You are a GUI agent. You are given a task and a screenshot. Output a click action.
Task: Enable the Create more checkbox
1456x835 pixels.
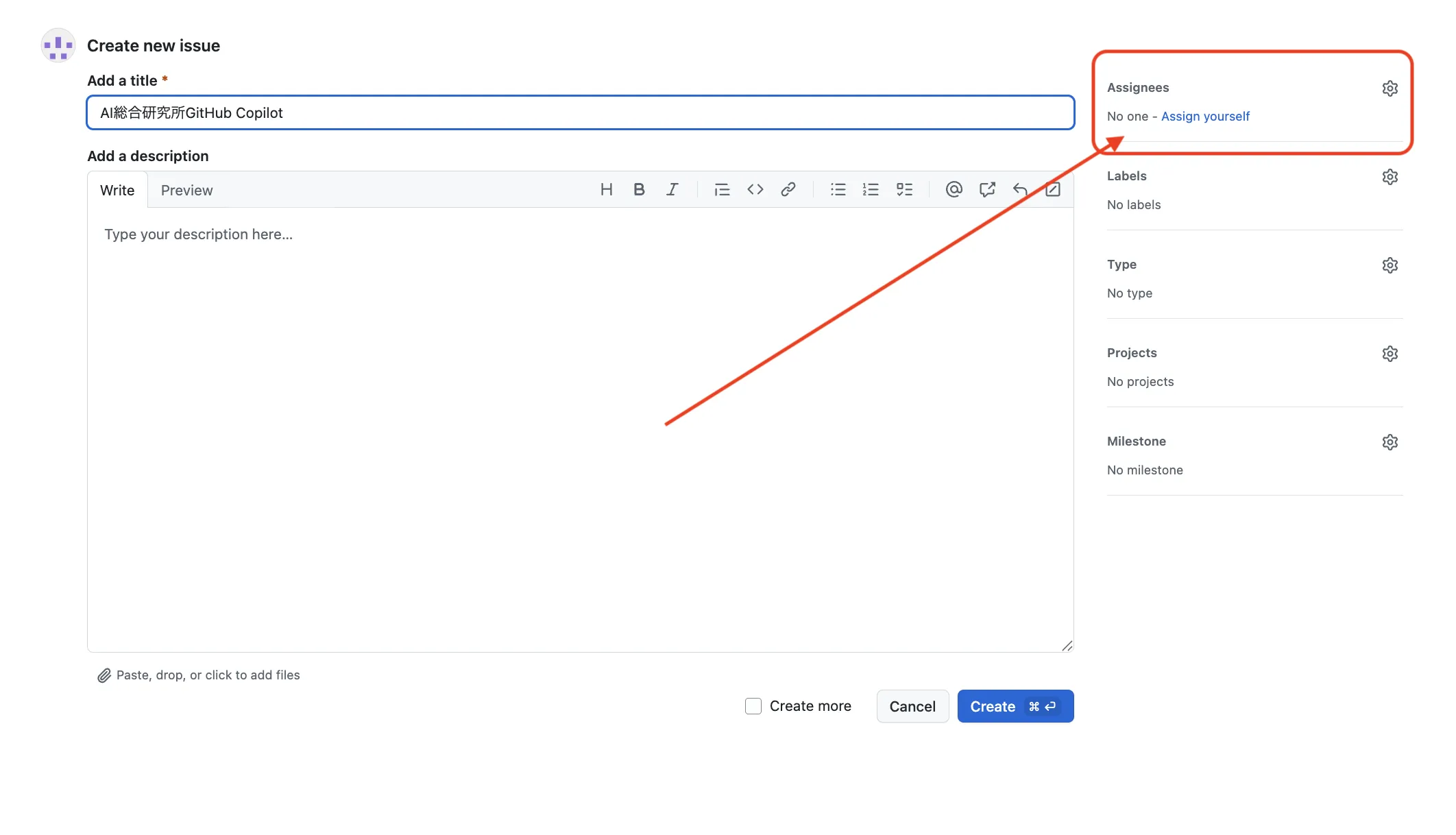(x=753, y=706)
